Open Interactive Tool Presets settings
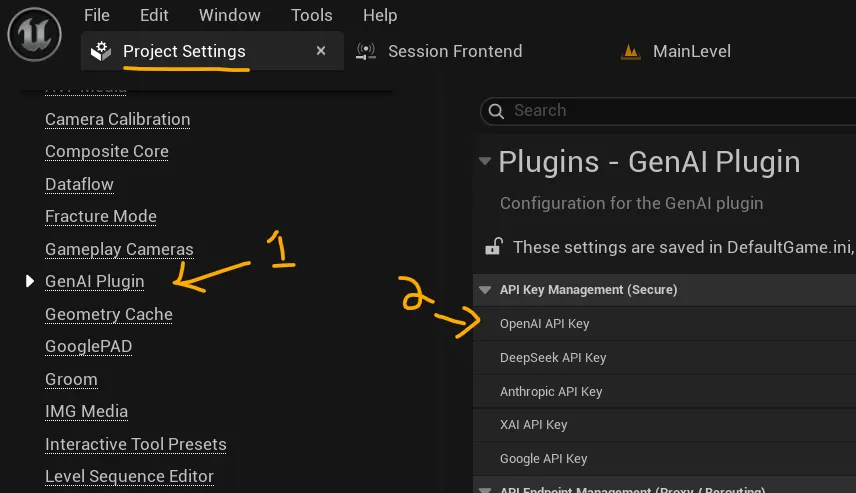 click(135, 444)
